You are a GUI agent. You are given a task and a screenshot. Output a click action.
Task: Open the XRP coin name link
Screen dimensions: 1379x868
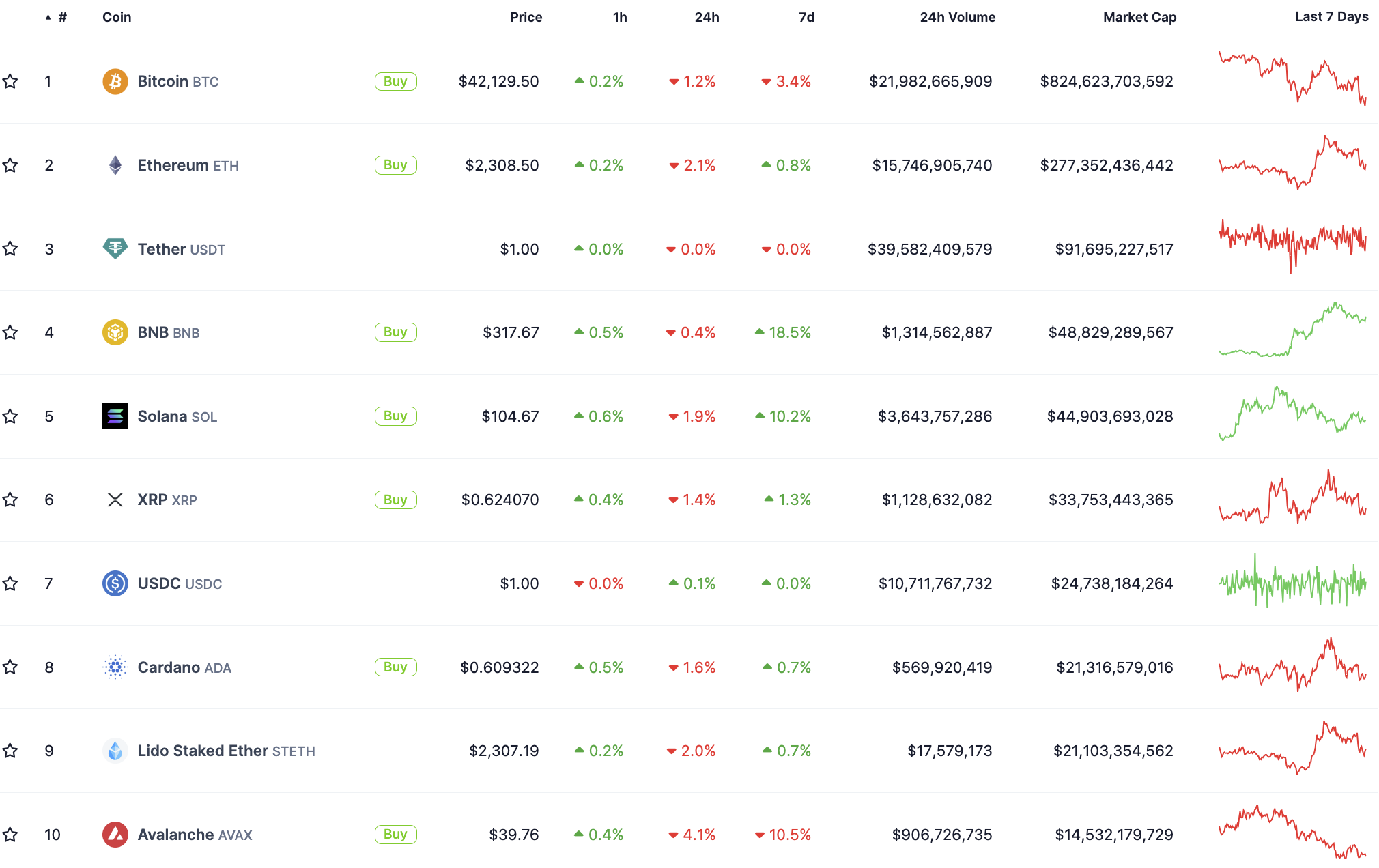point(167,500)
